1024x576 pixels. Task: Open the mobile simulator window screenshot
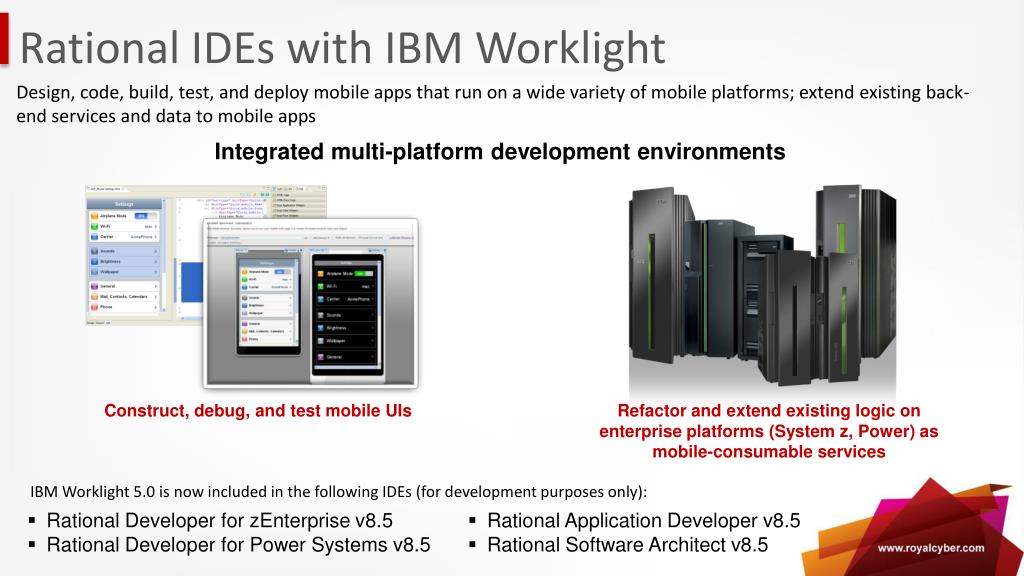pyautogui.click(x=310, y=303)
